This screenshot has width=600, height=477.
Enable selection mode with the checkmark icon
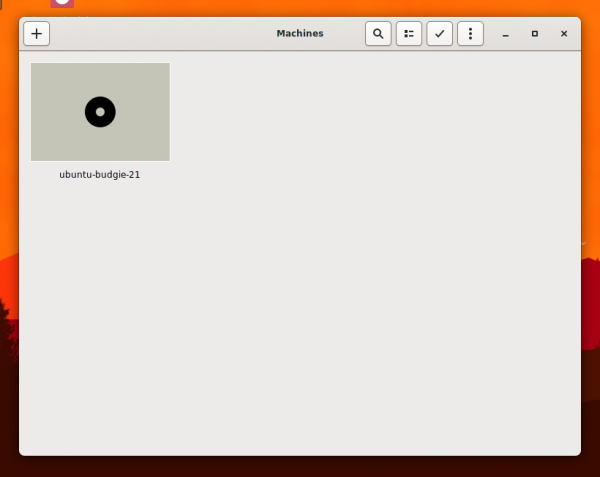pos(439,33)
